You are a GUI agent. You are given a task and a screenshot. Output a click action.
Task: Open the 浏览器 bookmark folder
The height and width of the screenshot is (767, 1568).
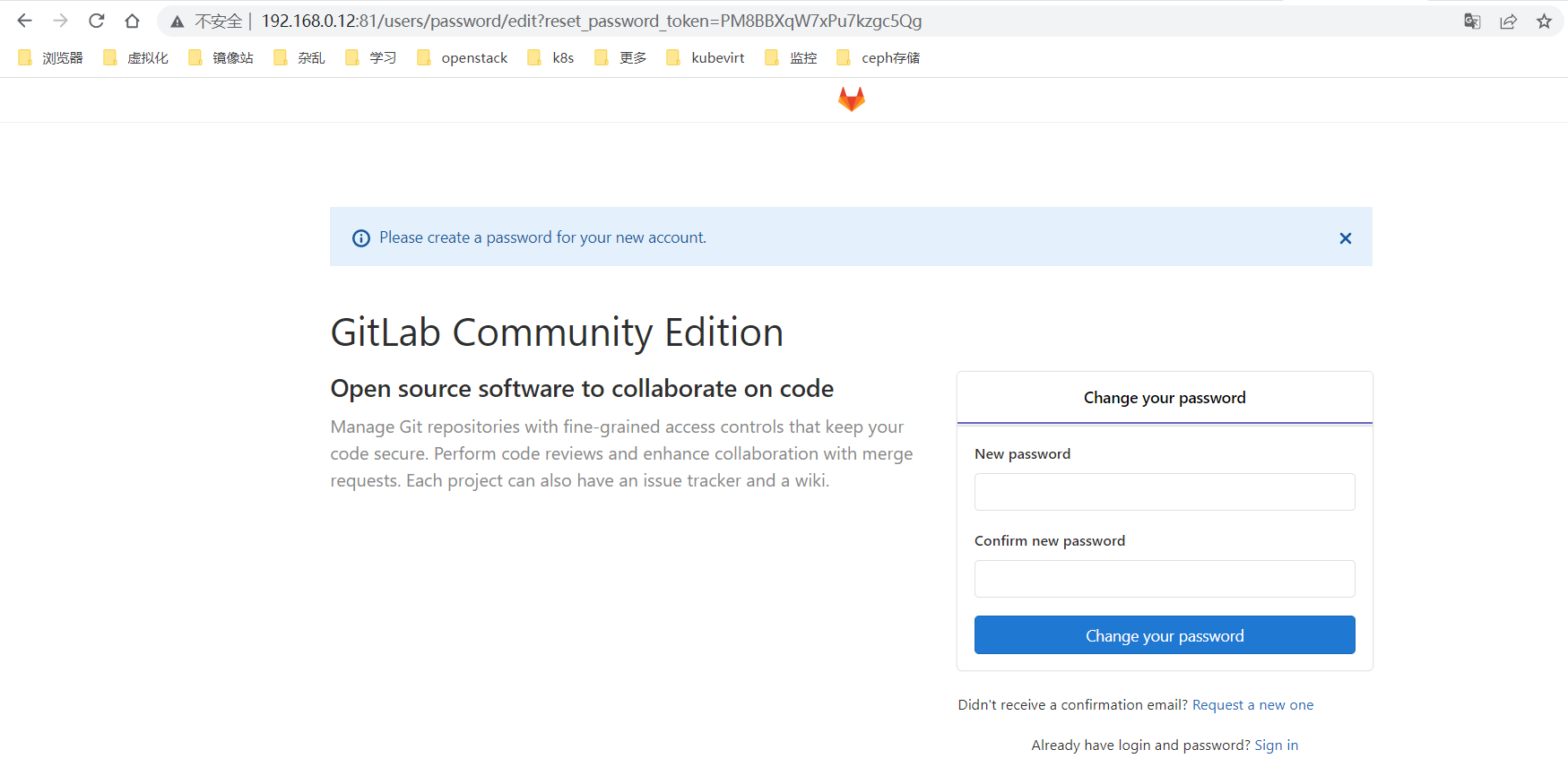coord(51,58)
